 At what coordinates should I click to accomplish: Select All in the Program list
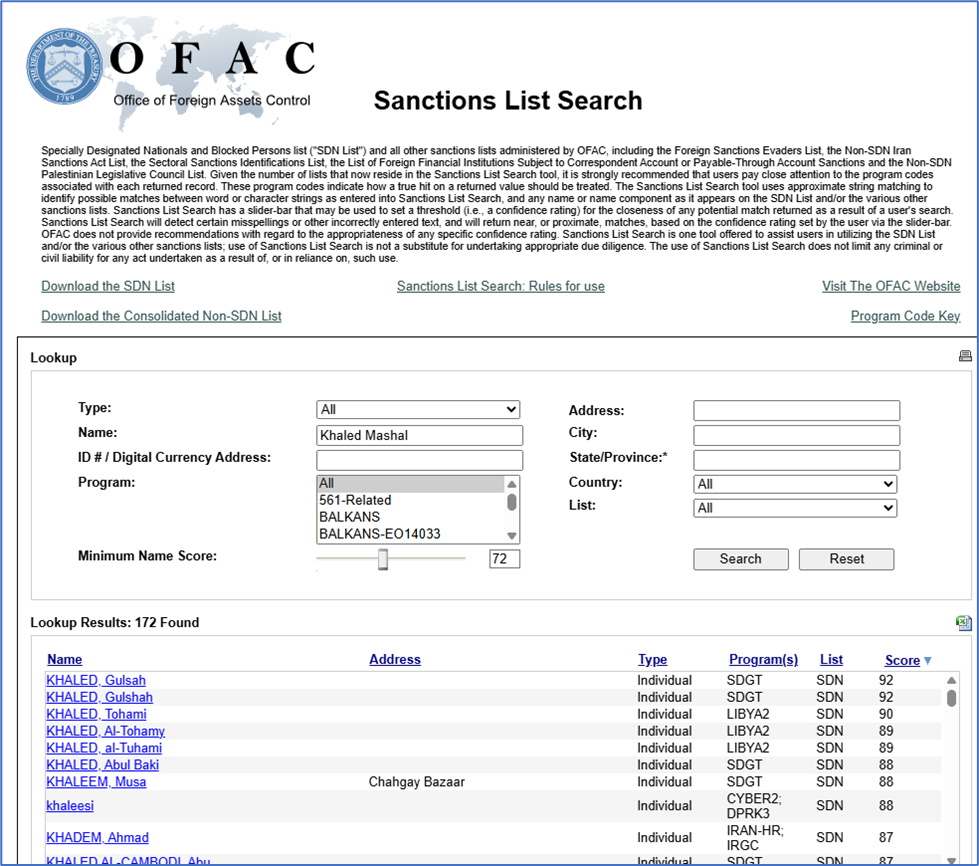411,483
